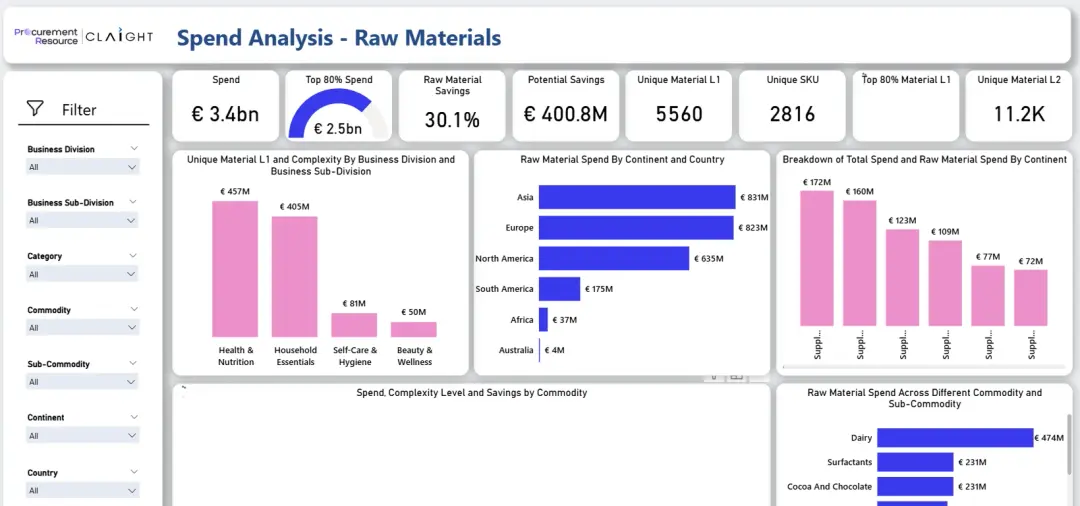Click the Household Essentials pink bar

pyautogui.click(x=295, y=276)
